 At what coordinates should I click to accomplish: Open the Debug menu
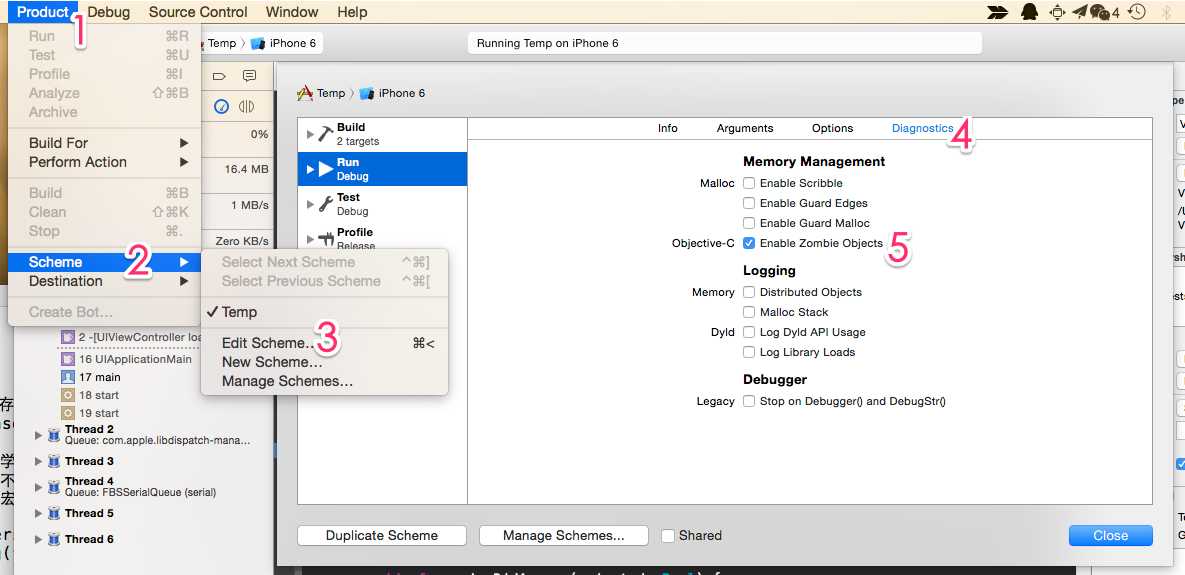click(109, 12)
